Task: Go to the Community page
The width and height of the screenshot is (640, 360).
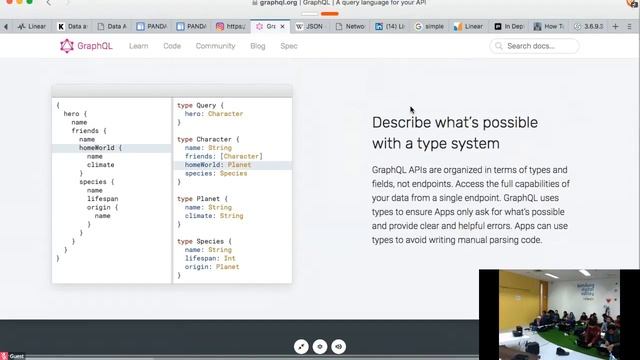Action: (x=216, y=46)
